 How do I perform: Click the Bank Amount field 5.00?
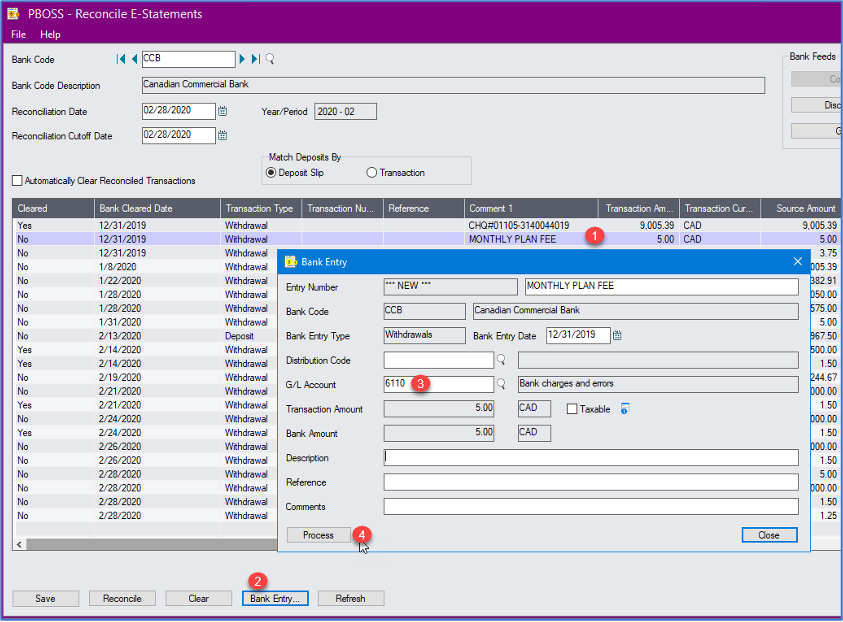439,433
